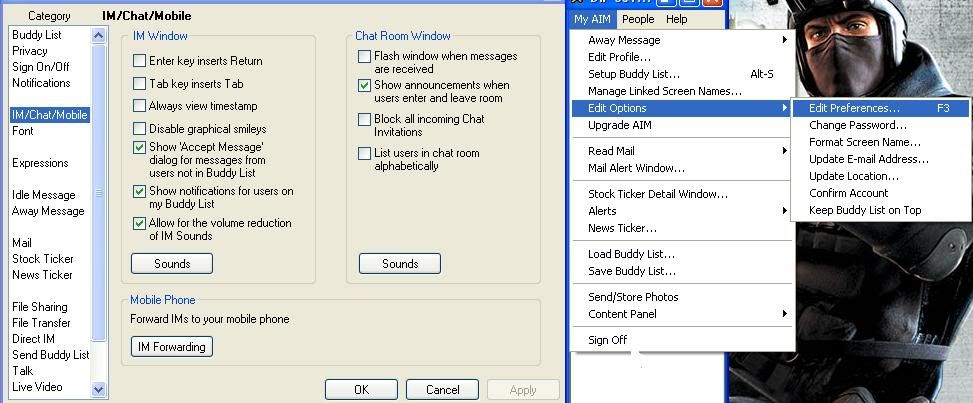
Task: Toggle Keep Buddy List on Top
Action: pyautogui.click(x=881, y=210)
